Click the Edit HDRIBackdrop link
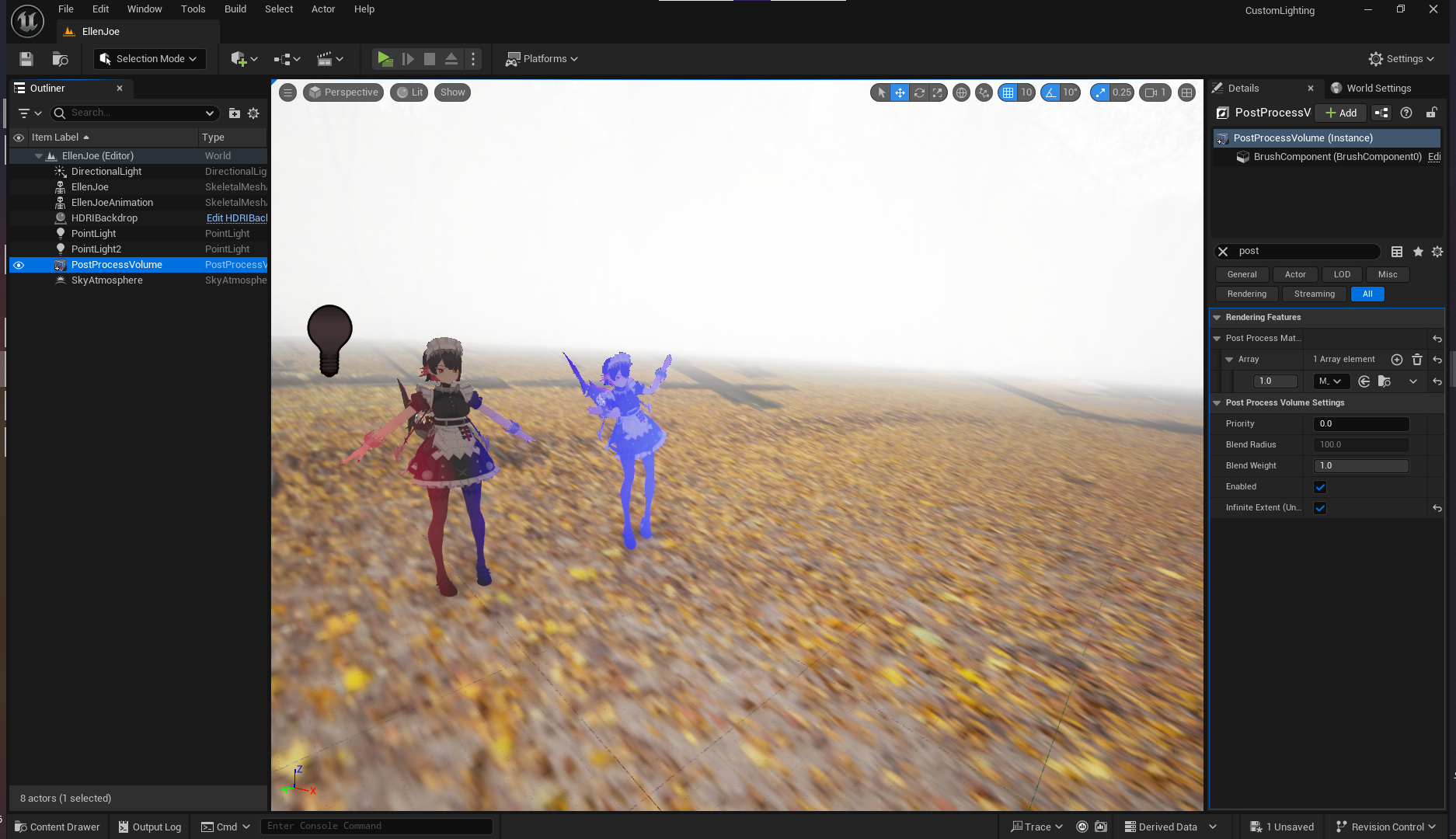 tap(237, 218)
